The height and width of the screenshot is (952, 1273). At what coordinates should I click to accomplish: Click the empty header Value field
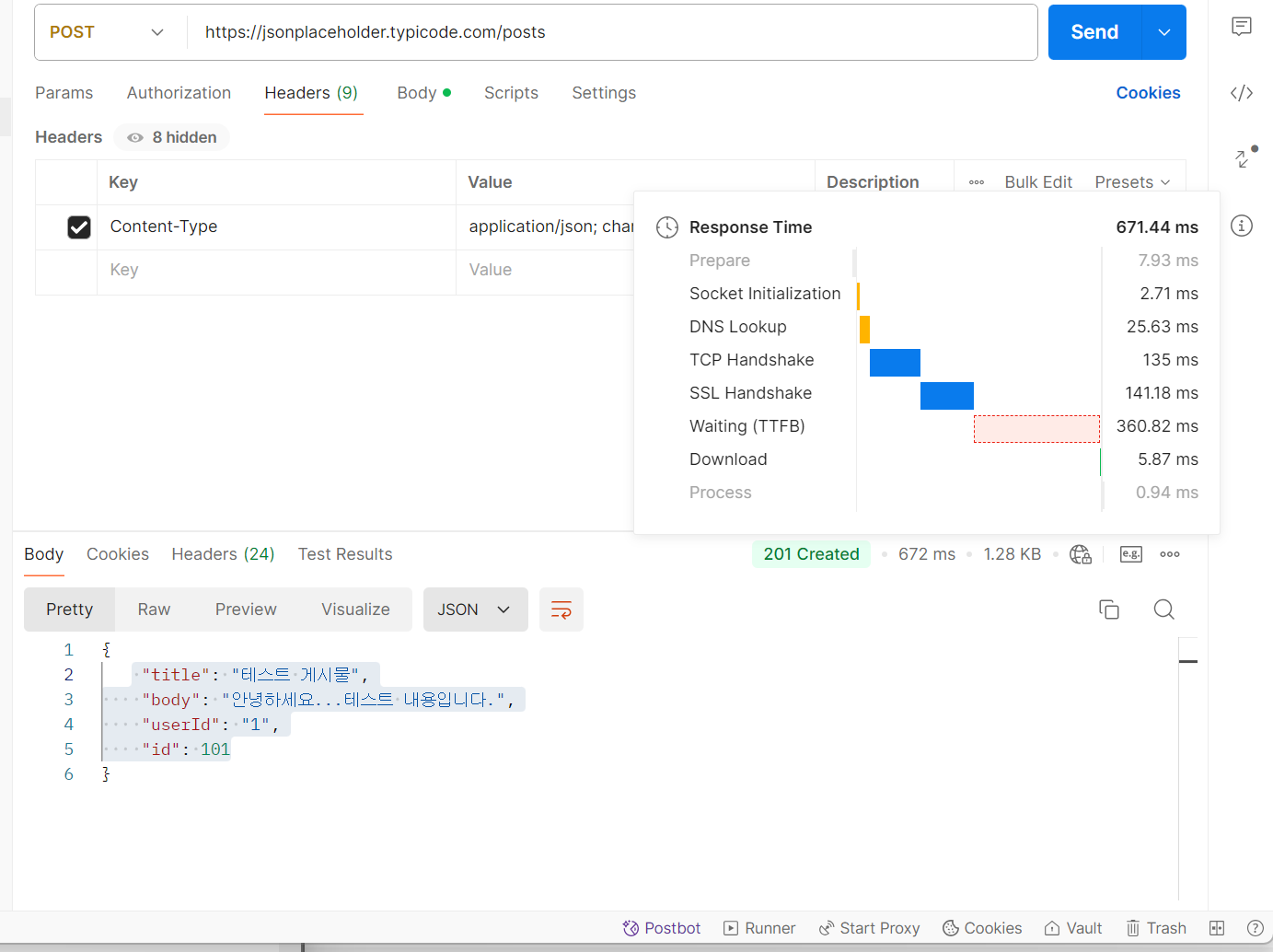tap(545, 271)
